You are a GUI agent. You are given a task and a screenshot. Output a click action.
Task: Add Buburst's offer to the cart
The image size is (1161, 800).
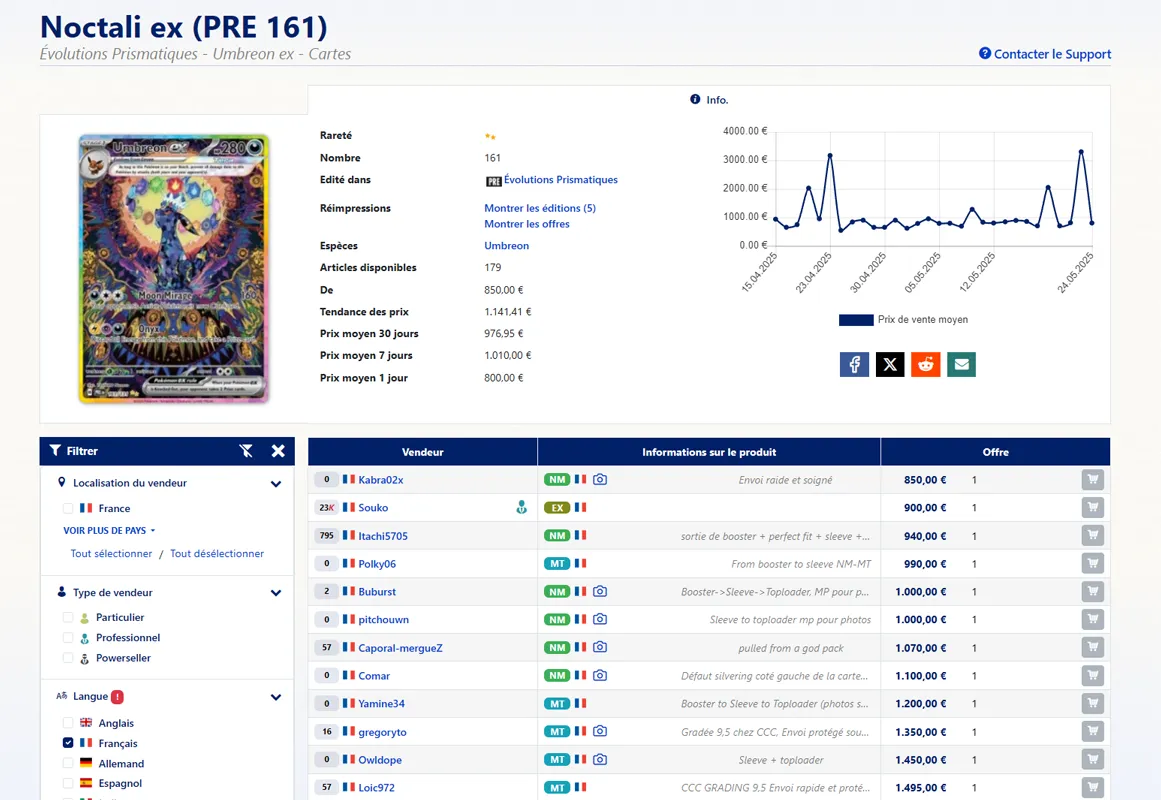pos(1092,592)
